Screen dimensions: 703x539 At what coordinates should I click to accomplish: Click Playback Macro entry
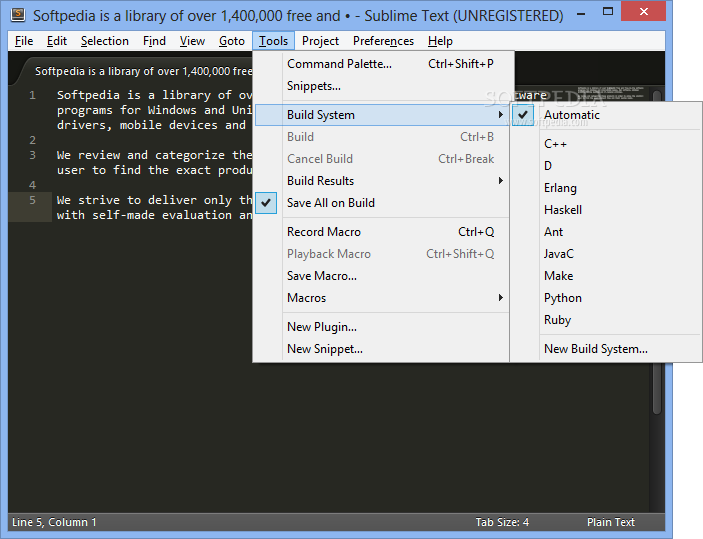click(382, 254)
